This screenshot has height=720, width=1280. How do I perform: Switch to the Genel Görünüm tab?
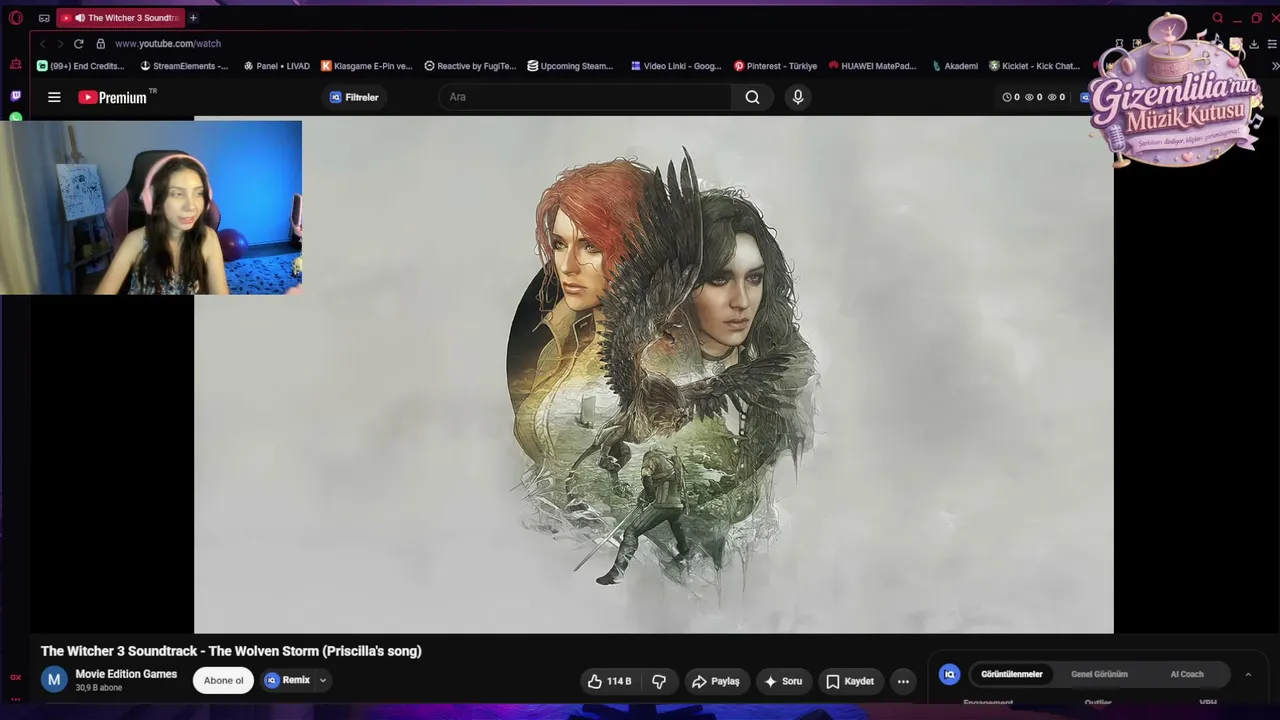(x=1099, y=674)
